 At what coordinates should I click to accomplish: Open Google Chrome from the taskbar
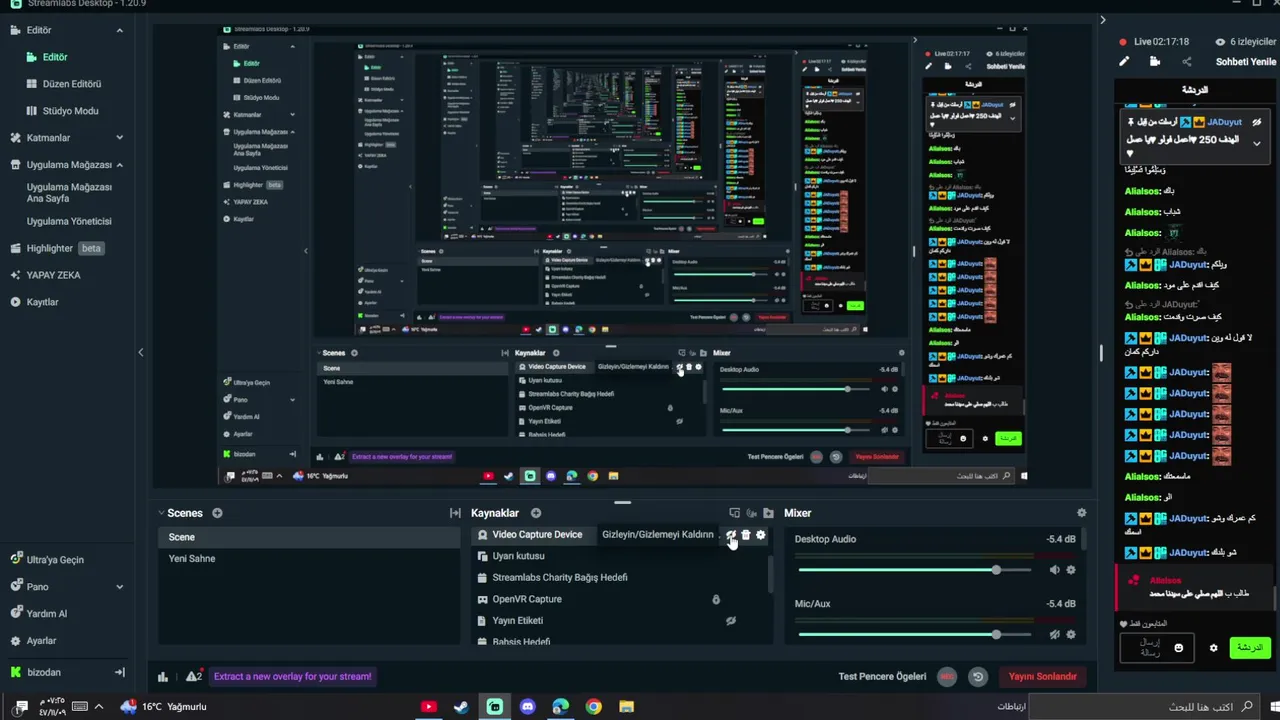pos(594,707)
